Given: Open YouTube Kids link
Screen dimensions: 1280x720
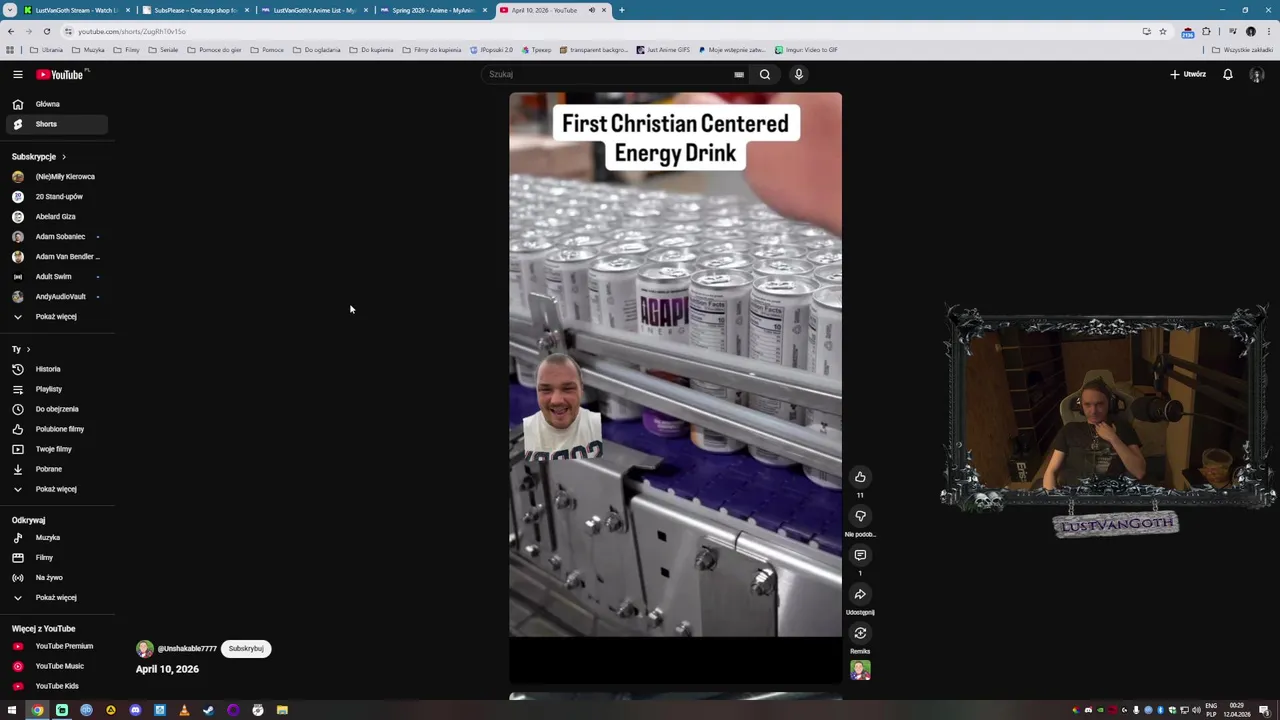Looking at the screenshot, I should pos(55,686).
